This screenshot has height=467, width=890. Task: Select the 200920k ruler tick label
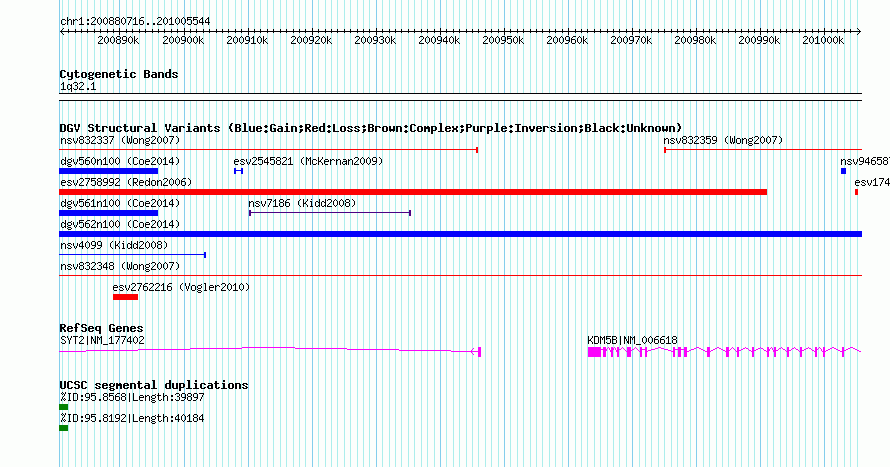pos(311,41)
